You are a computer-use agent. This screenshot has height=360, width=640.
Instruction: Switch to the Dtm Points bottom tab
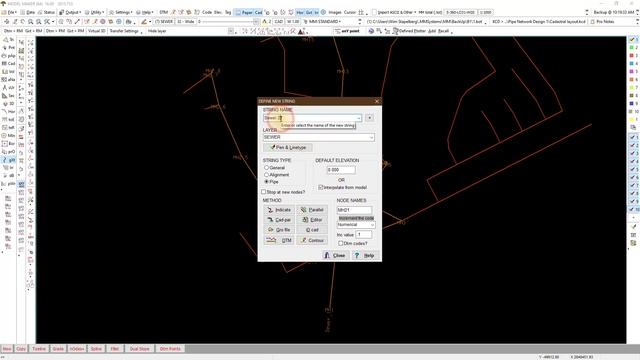click(x=170, y=349)
